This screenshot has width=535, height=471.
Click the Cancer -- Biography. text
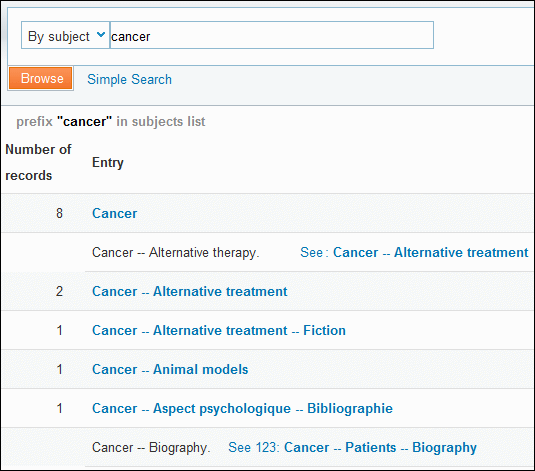[151, 447]
